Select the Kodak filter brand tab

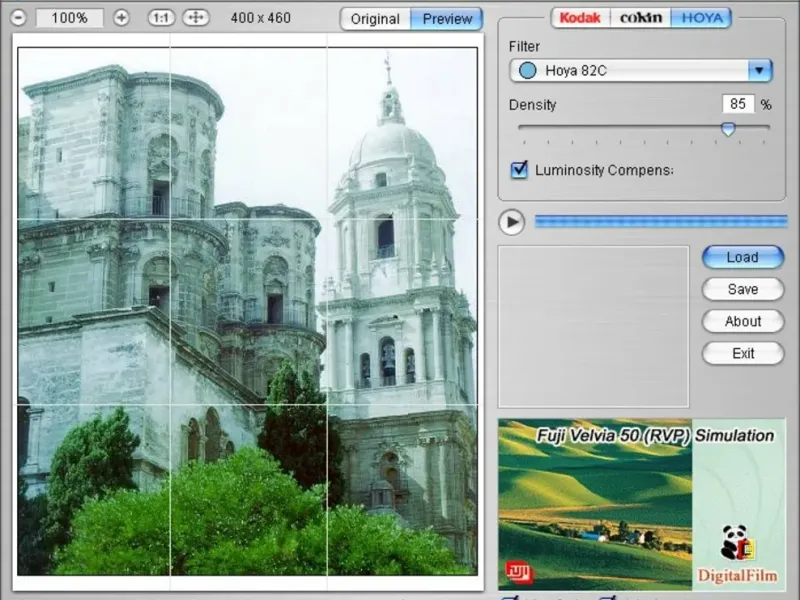coord(580,18)
